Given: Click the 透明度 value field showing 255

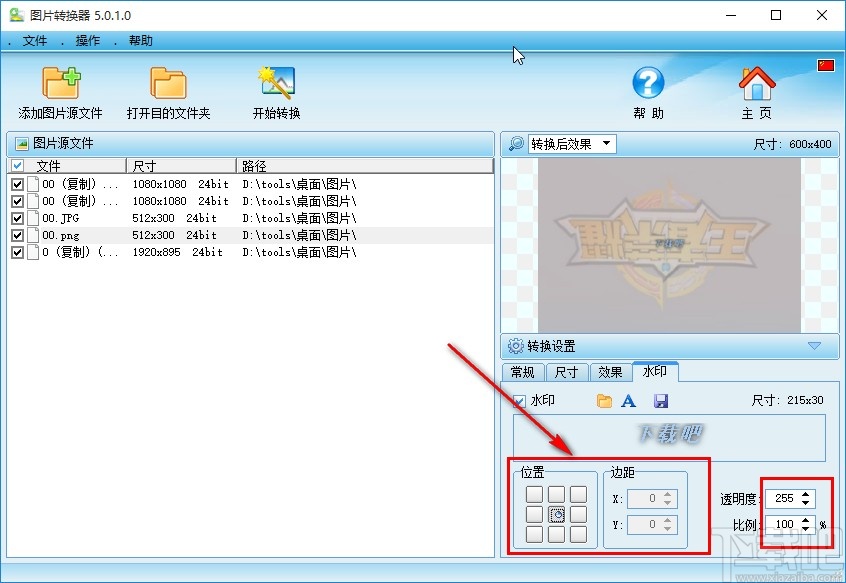Looking at the screenshot, I should pos(784,498).
